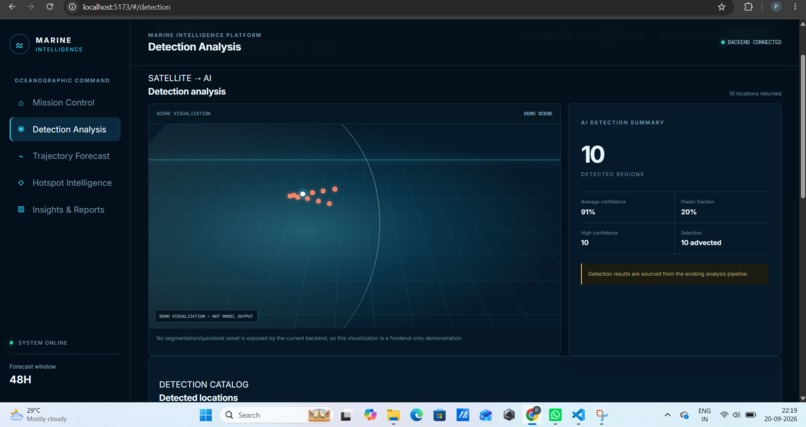Click '10 locations returned' text
806x427 pixels.
[755, 94]
